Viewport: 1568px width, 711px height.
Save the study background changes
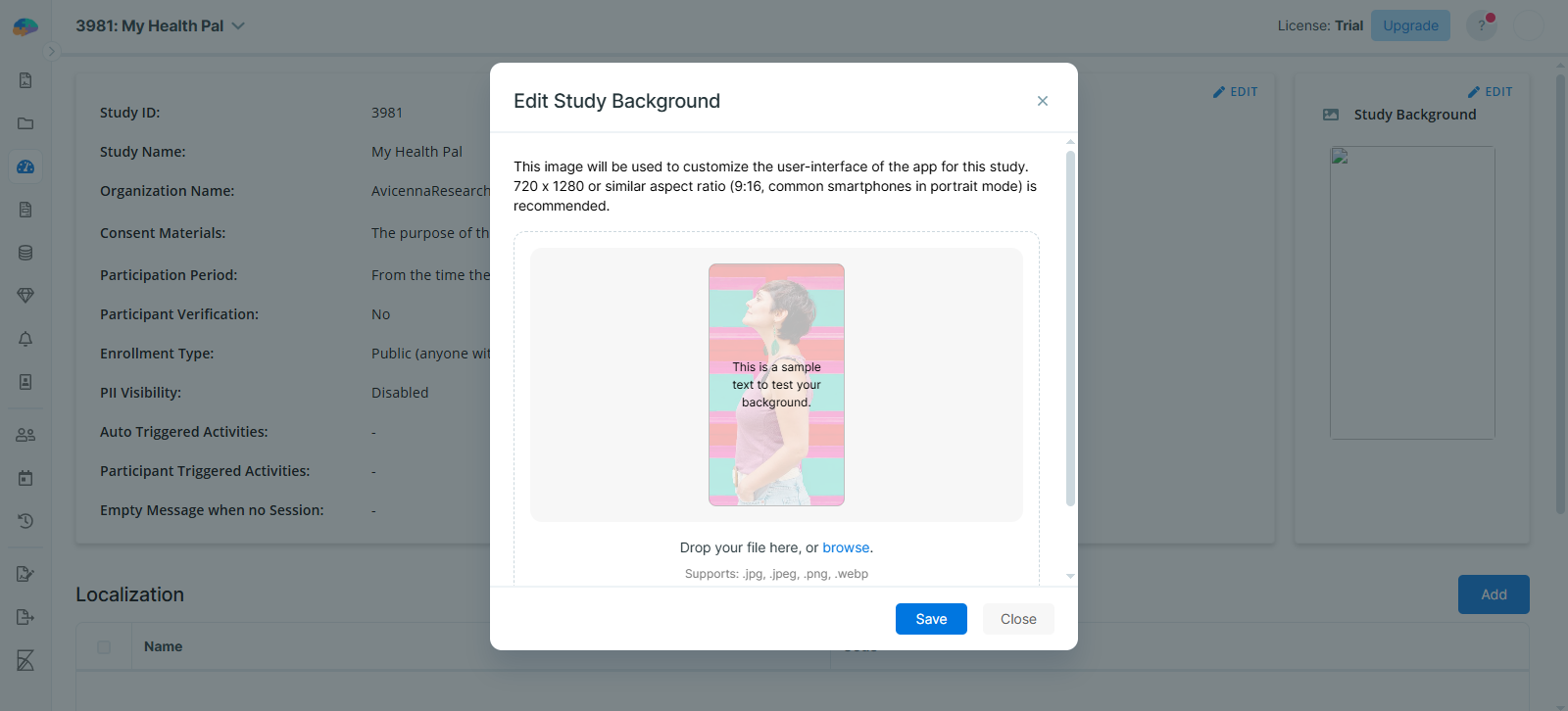coord(930,619)
